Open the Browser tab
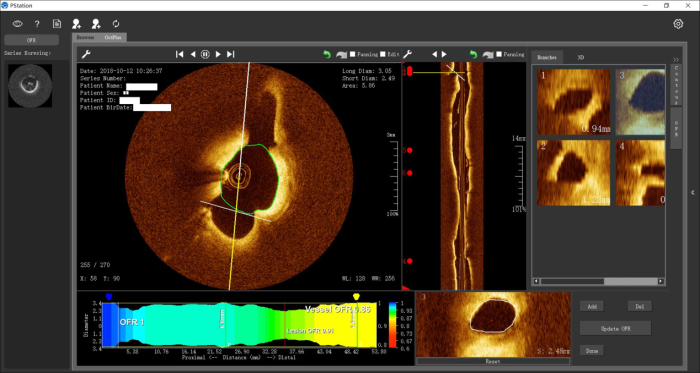700x373 pixels. click(85, 37)
